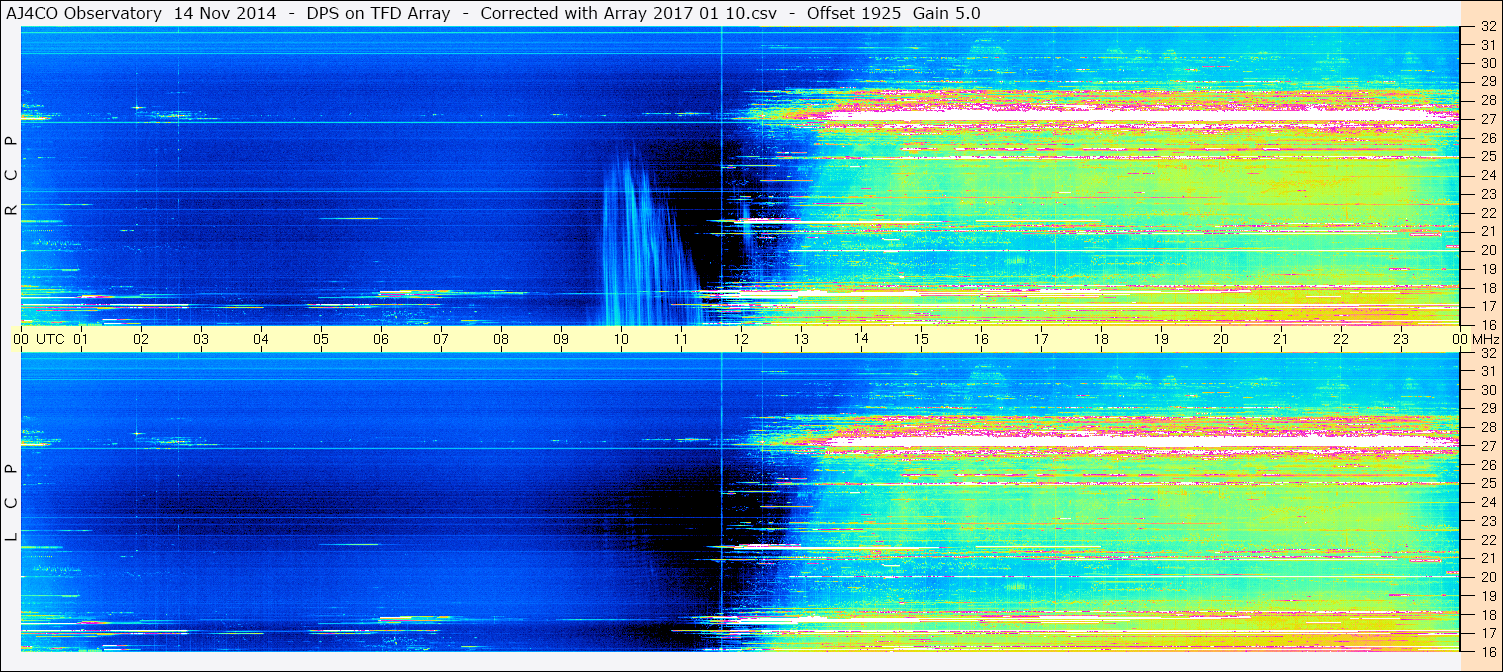
Task: Click the 20 MHz label of LCP panel
Action: [x=1487, y=577]
